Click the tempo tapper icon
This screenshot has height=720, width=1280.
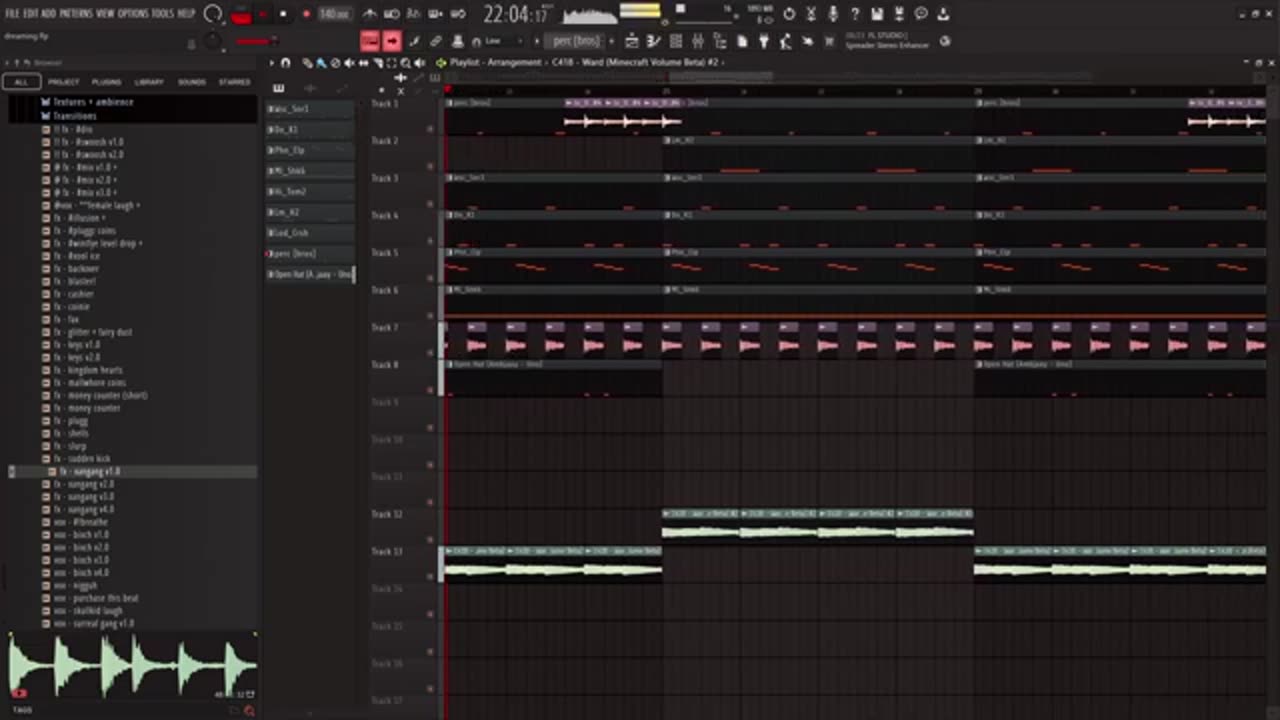[x=786, y=41]
